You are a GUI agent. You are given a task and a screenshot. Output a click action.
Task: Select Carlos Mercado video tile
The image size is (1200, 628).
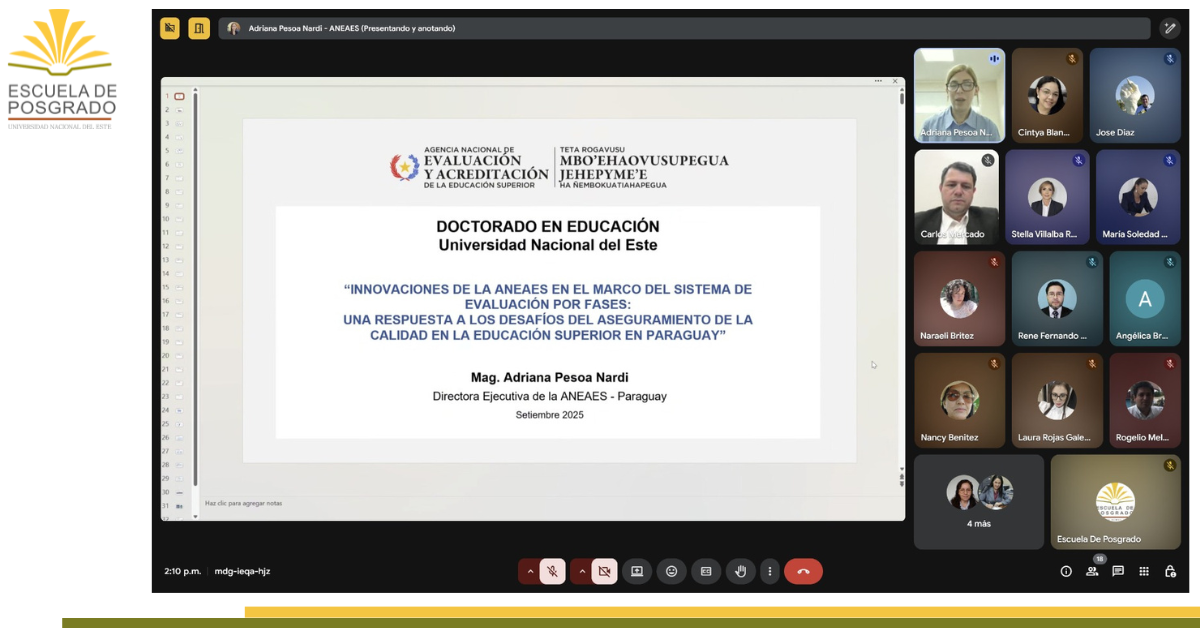pyautogui.click(x=956, y=197)
